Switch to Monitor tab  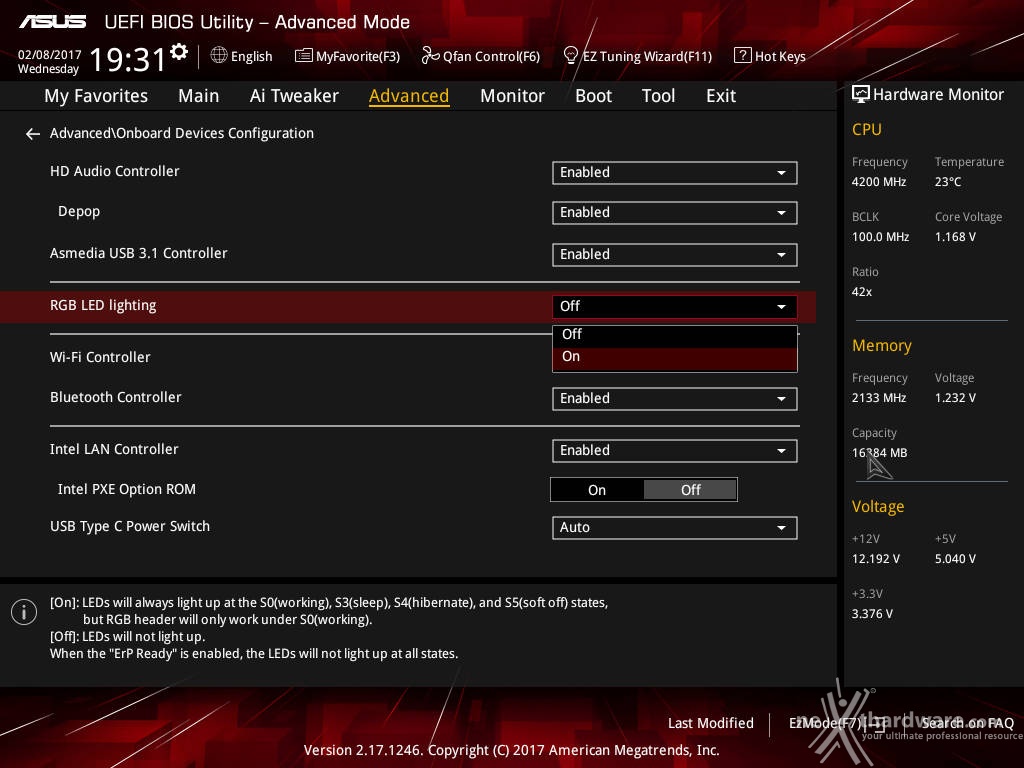point(512,96)
